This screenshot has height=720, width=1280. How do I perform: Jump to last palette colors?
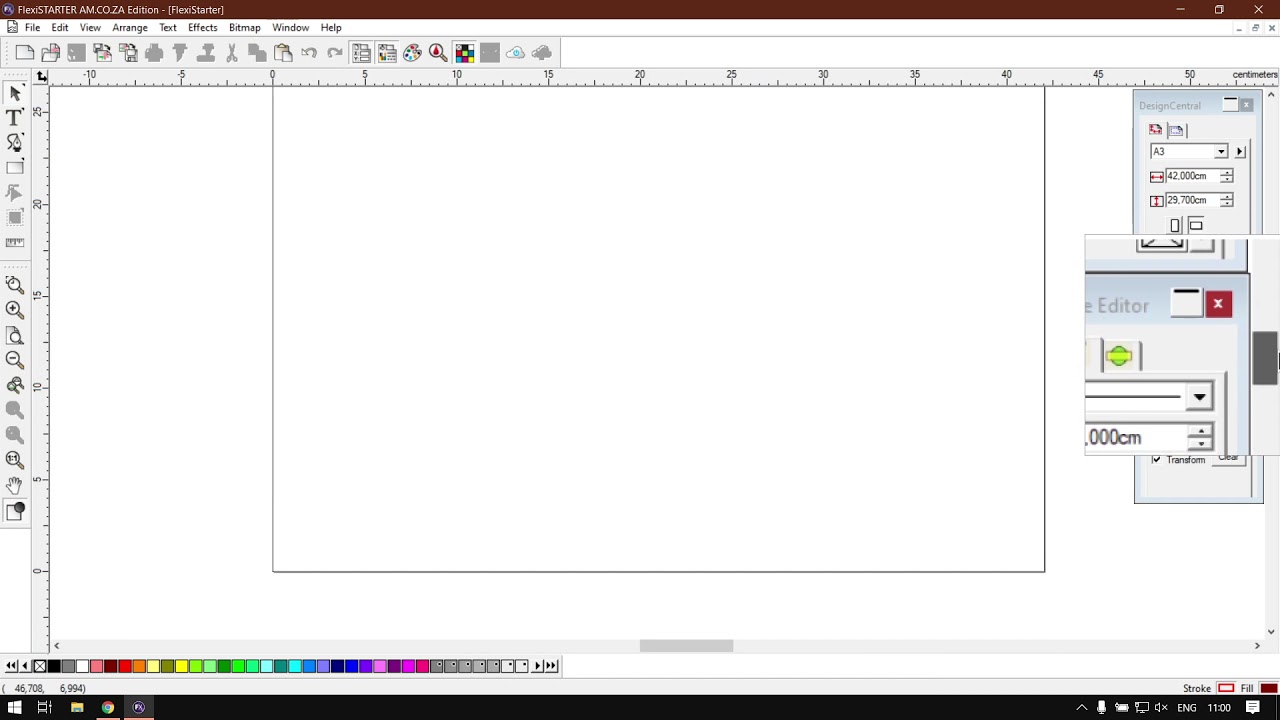tap(551, 666)
